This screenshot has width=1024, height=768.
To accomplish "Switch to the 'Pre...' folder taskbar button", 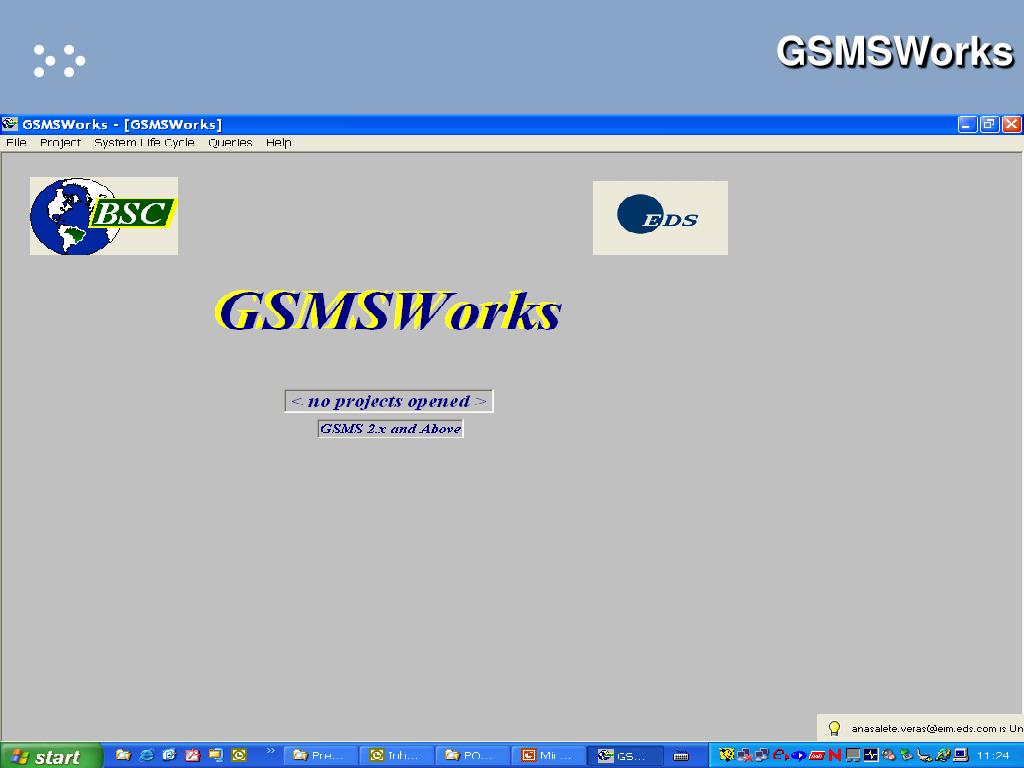I will point(321,756).
